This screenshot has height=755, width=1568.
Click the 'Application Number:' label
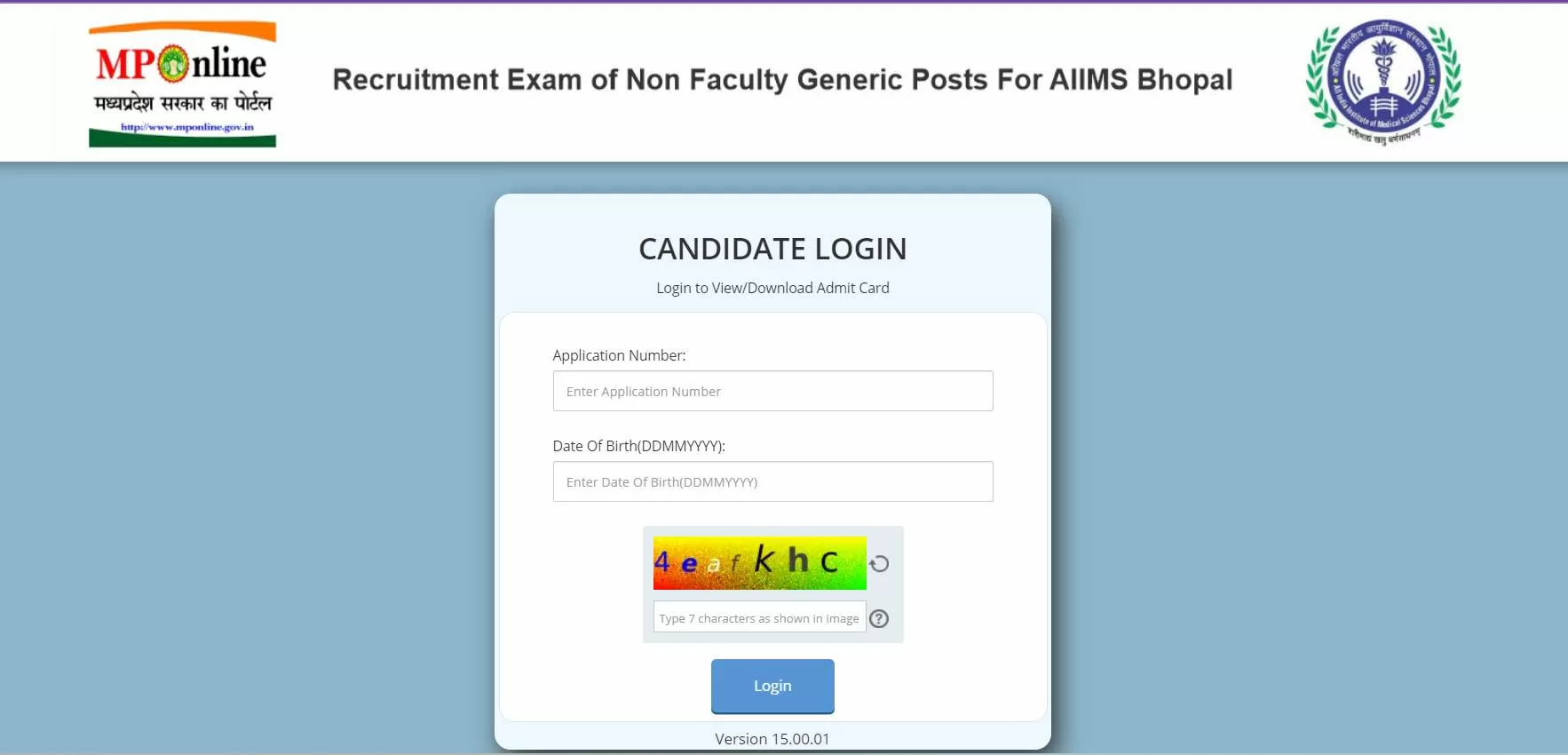(x=619, y=355)
